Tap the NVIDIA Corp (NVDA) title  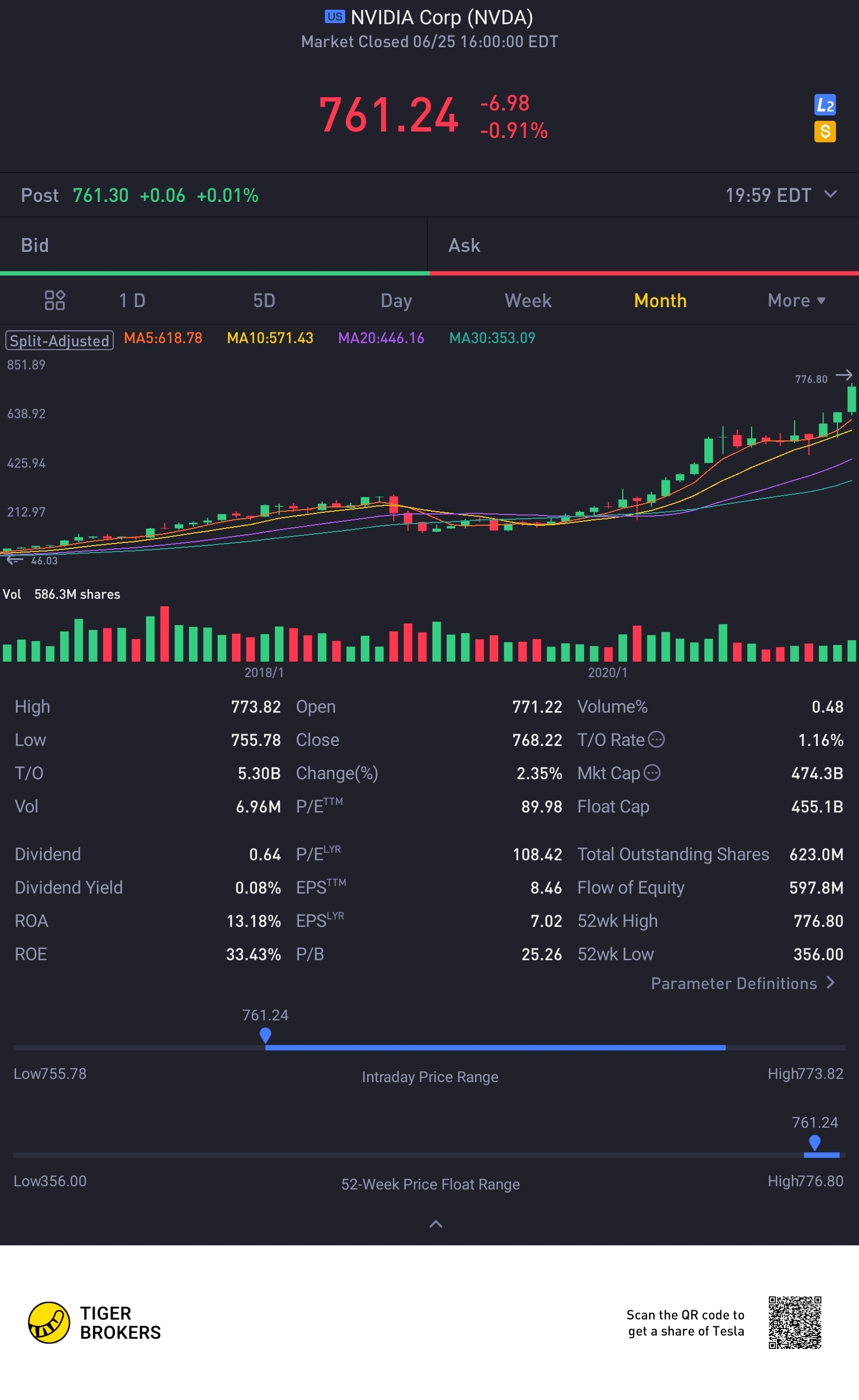[x=441, y=17]
